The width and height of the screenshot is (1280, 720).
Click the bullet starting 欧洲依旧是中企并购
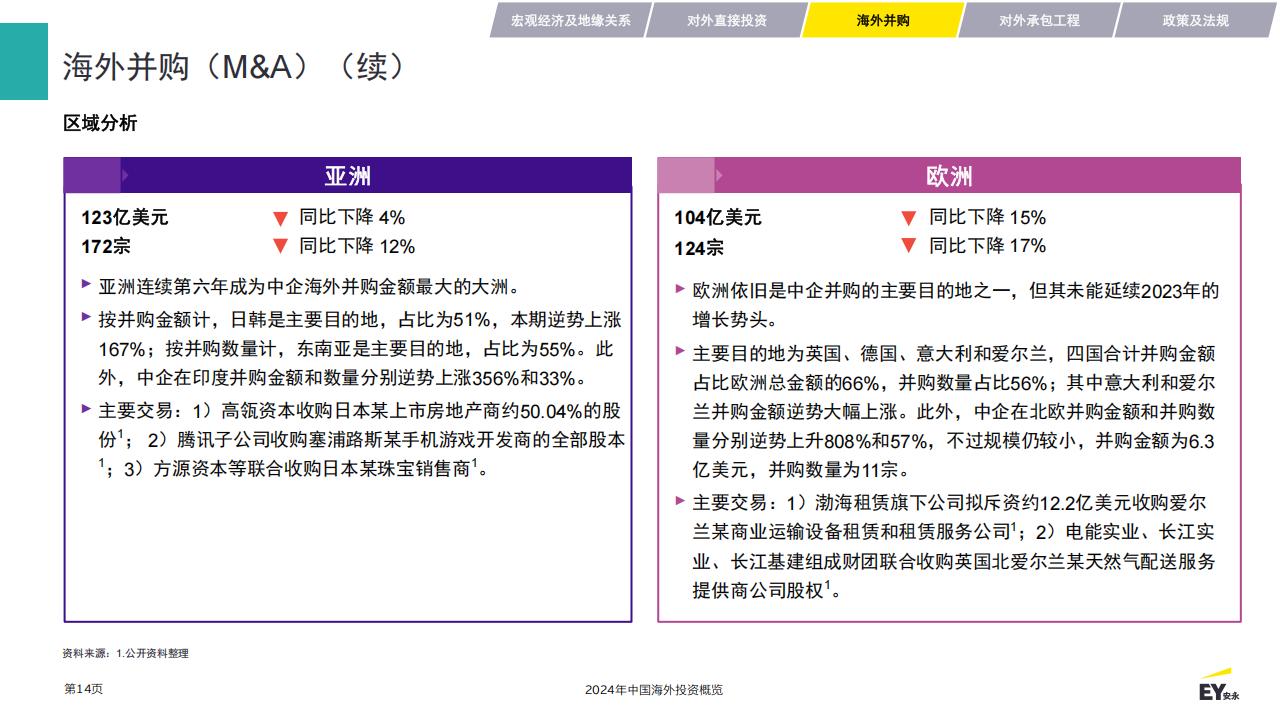pos(956,306)
